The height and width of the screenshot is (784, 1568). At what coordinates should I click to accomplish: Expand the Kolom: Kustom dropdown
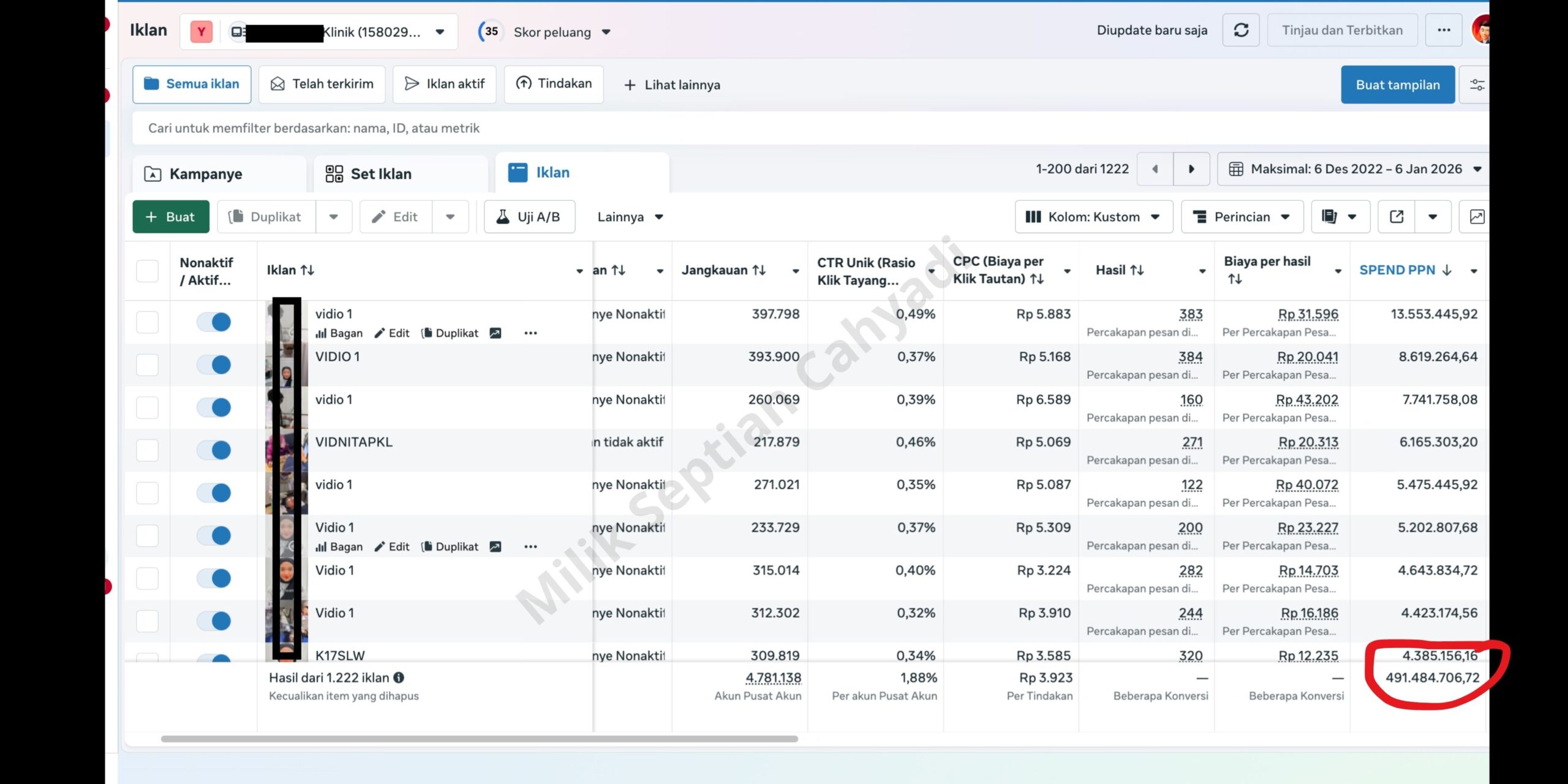pyautogui.click(x=1093, y=217)
